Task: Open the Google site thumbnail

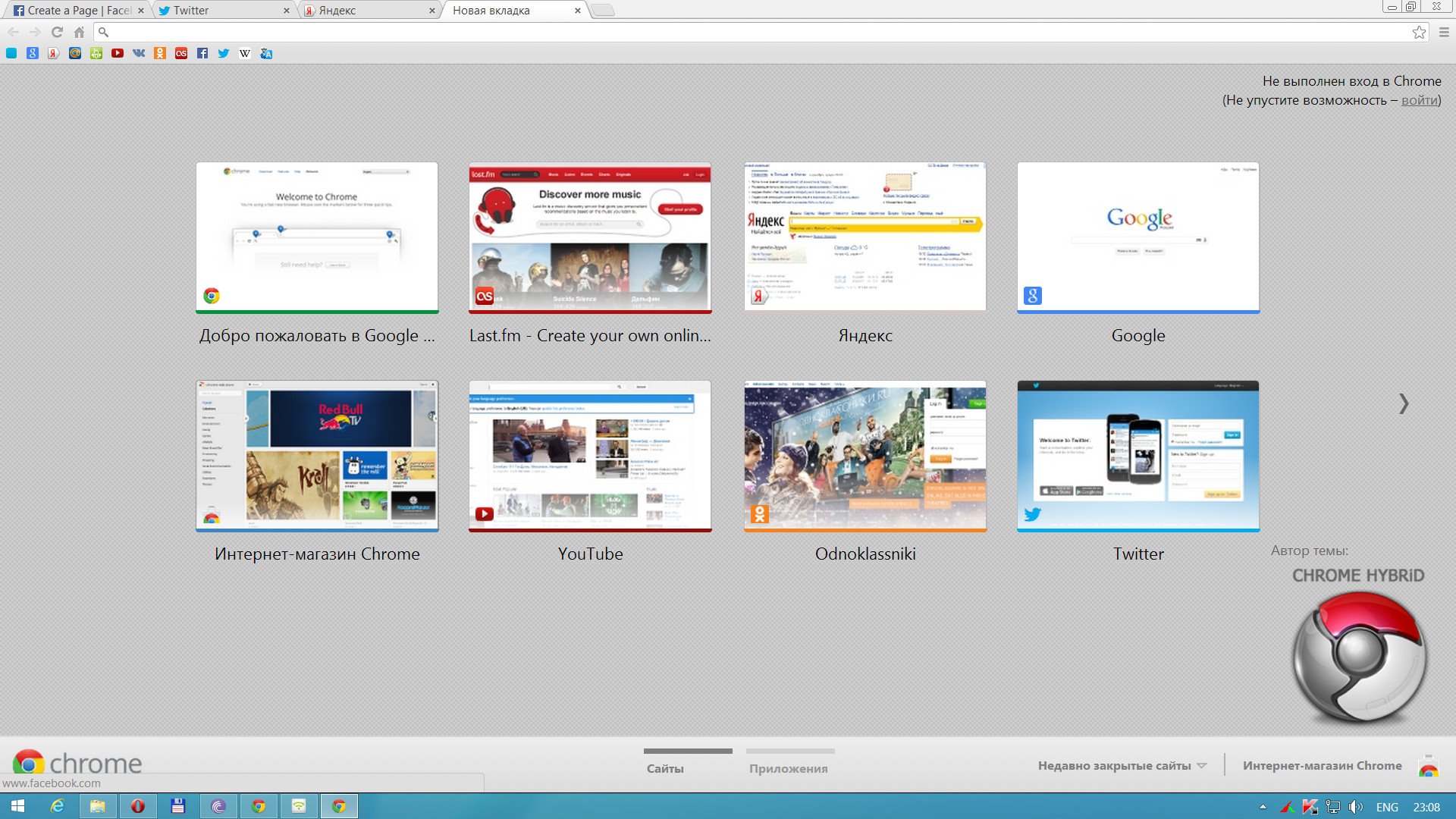Action: click(x=1138, y=237)
